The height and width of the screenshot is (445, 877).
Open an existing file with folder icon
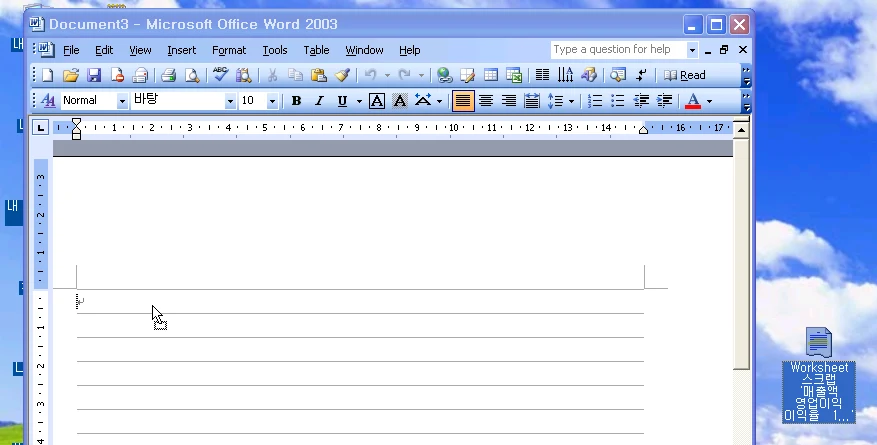pyautogui.click(x=70, y=75)
